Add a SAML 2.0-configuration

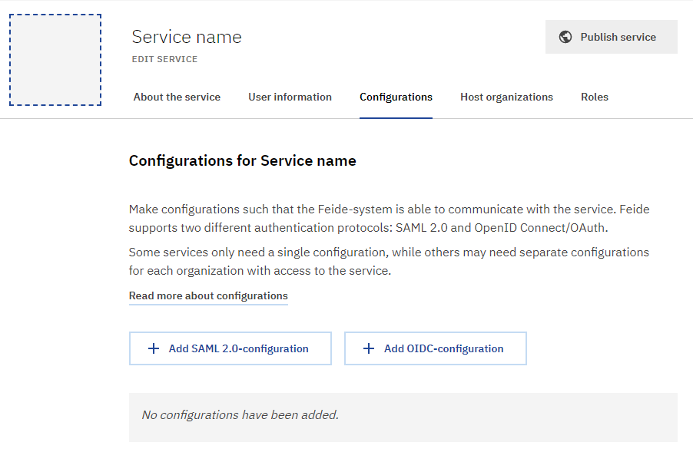click(x=230, y=348)
